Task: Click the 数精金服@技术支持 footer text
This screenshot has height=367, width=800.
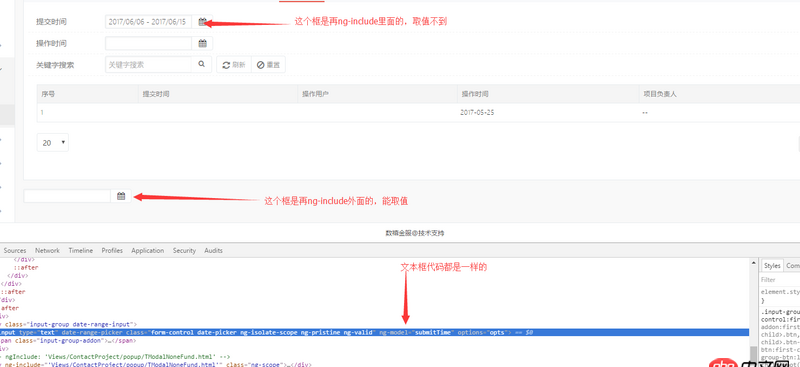Action: click(x=415, y=233)
